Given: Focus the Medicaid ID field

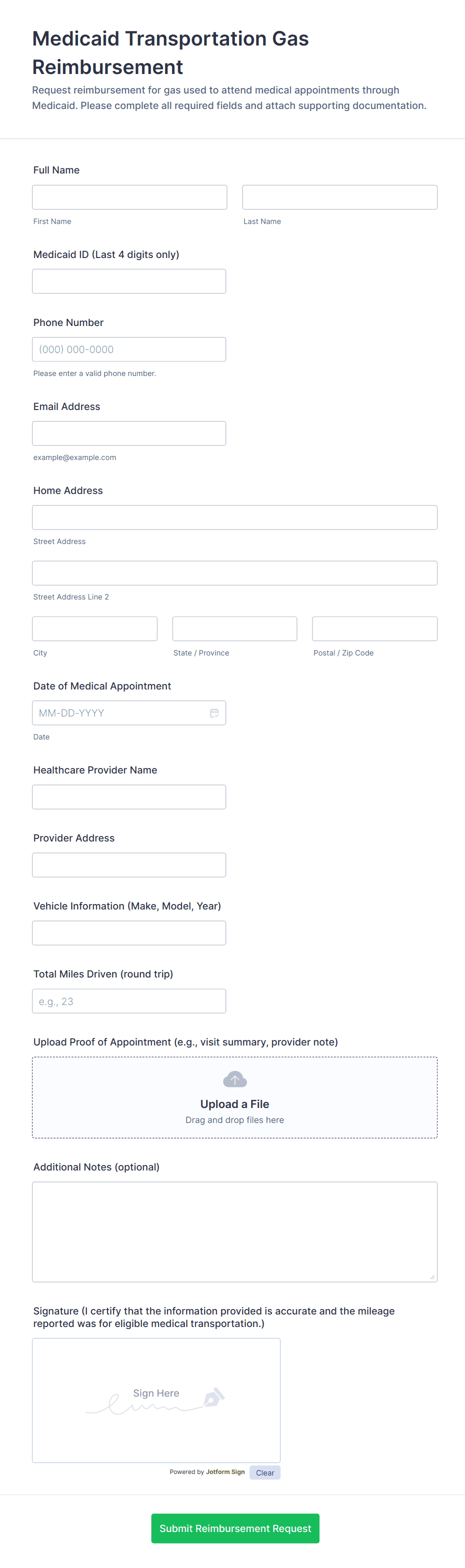Looking at the screenshot, I should pyautogui.click(x=129, y=281).
